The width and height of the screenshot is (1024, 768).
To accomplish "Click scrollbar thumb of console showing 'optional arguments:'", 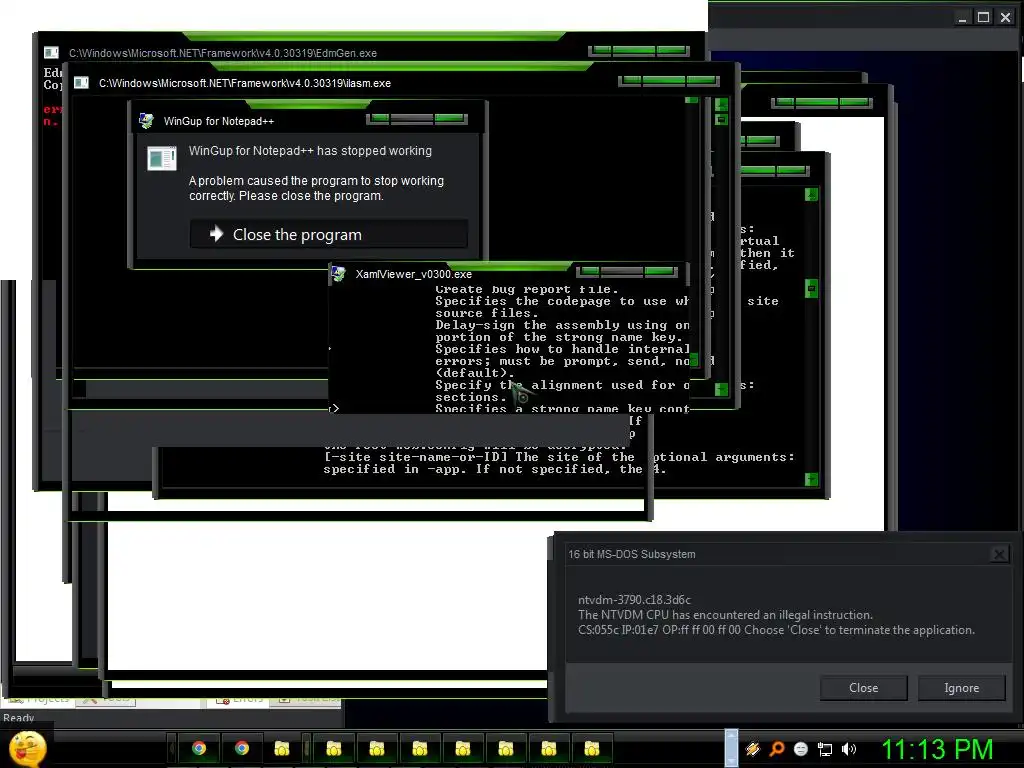I will coord(811,288).
